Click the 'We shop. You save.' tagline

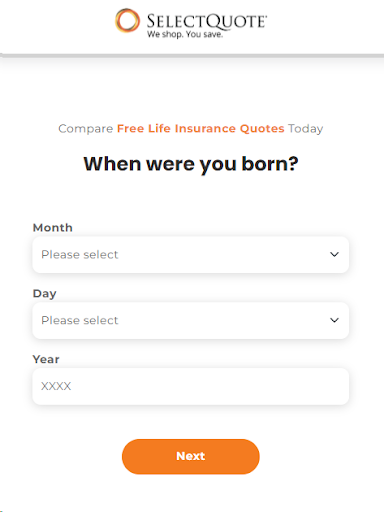tap(185, 34)
